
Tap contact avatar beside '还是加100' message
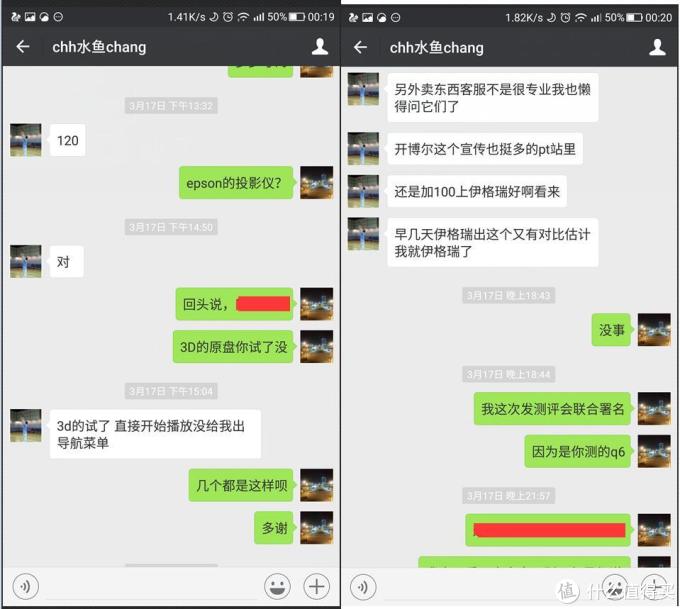pyautogui.click(x=363, y=191)
